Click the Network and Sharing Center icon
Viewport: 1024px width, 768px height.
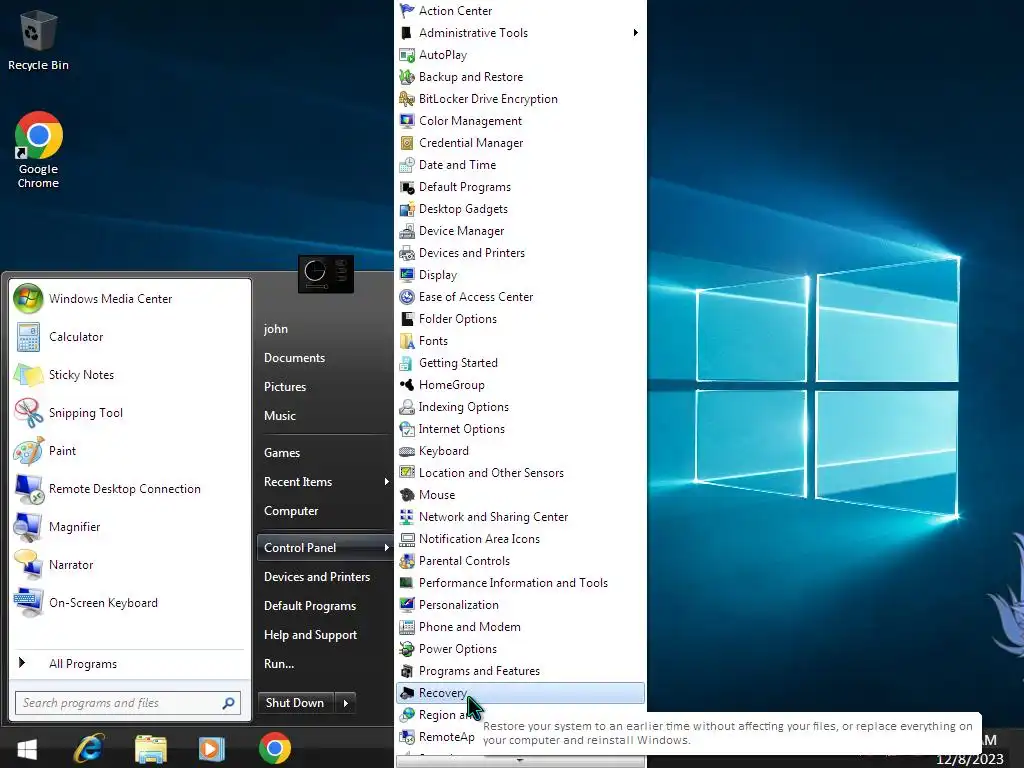click(x=407, y=517)
